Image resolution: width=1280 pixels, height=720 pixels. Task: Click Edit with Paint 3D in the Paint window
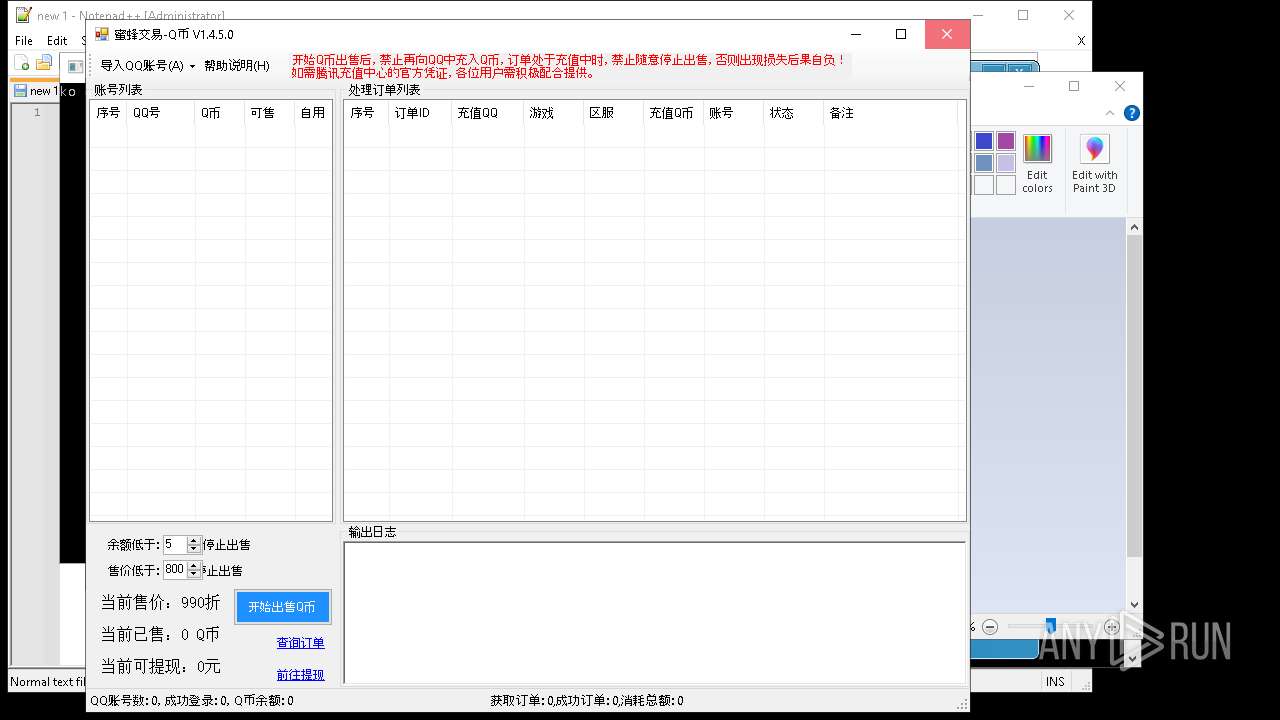coord(1095,164)
